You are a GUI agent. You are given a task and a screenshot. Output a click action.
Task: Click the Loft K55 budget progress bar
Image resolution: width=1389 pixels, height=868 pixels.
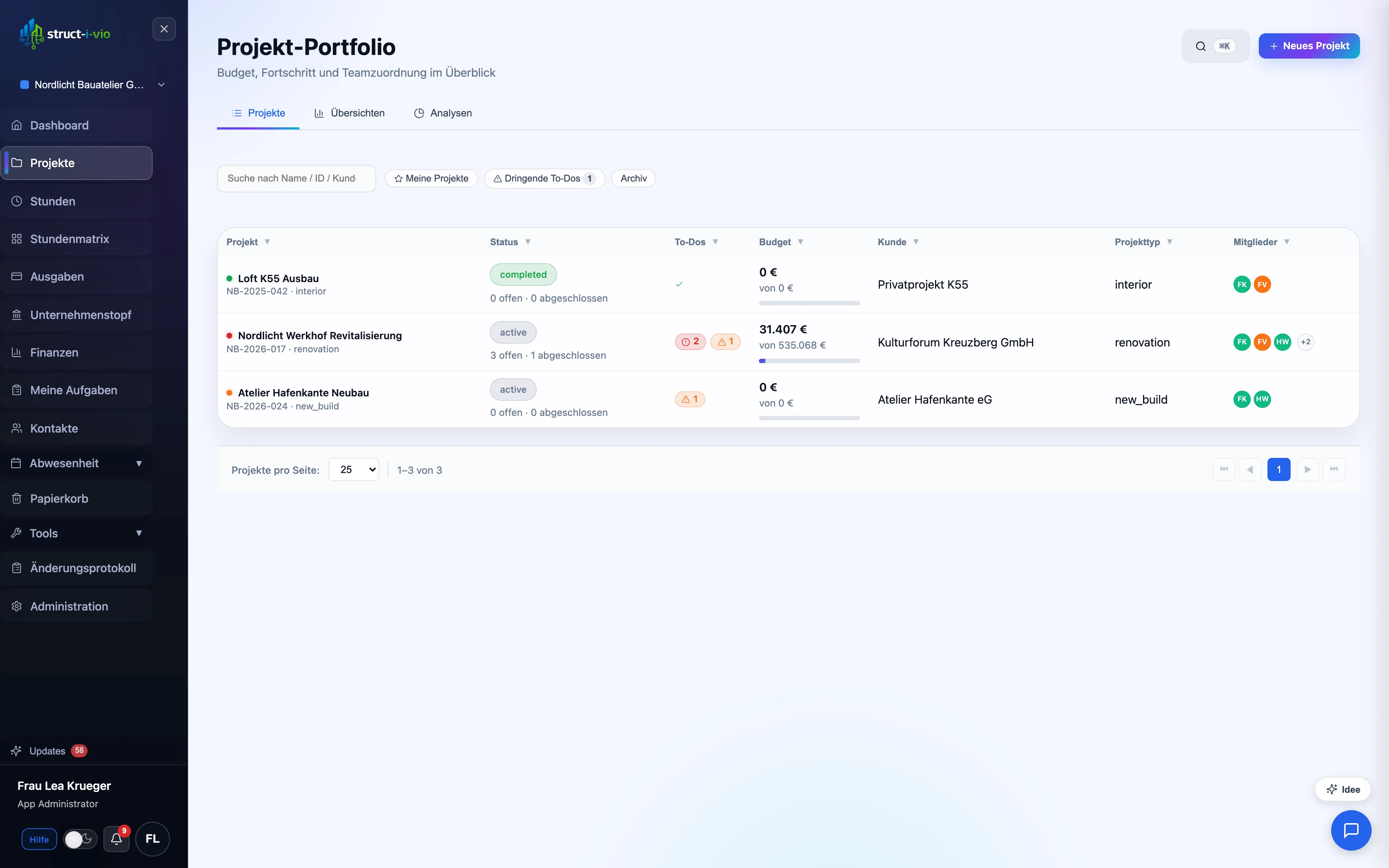point(809,303)
